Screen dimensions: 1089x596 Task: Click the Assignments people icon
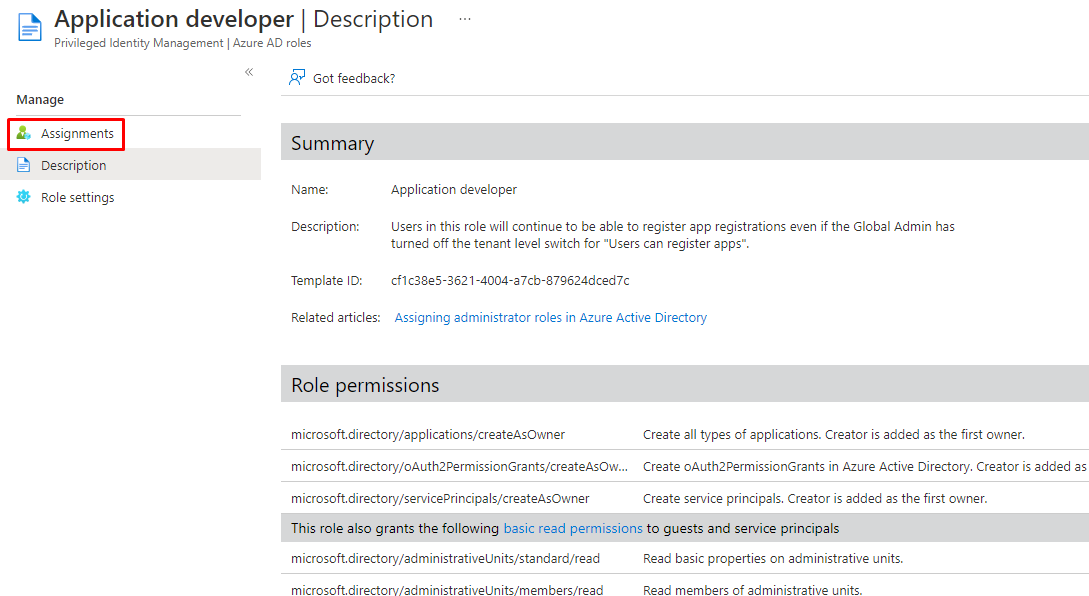24,133
